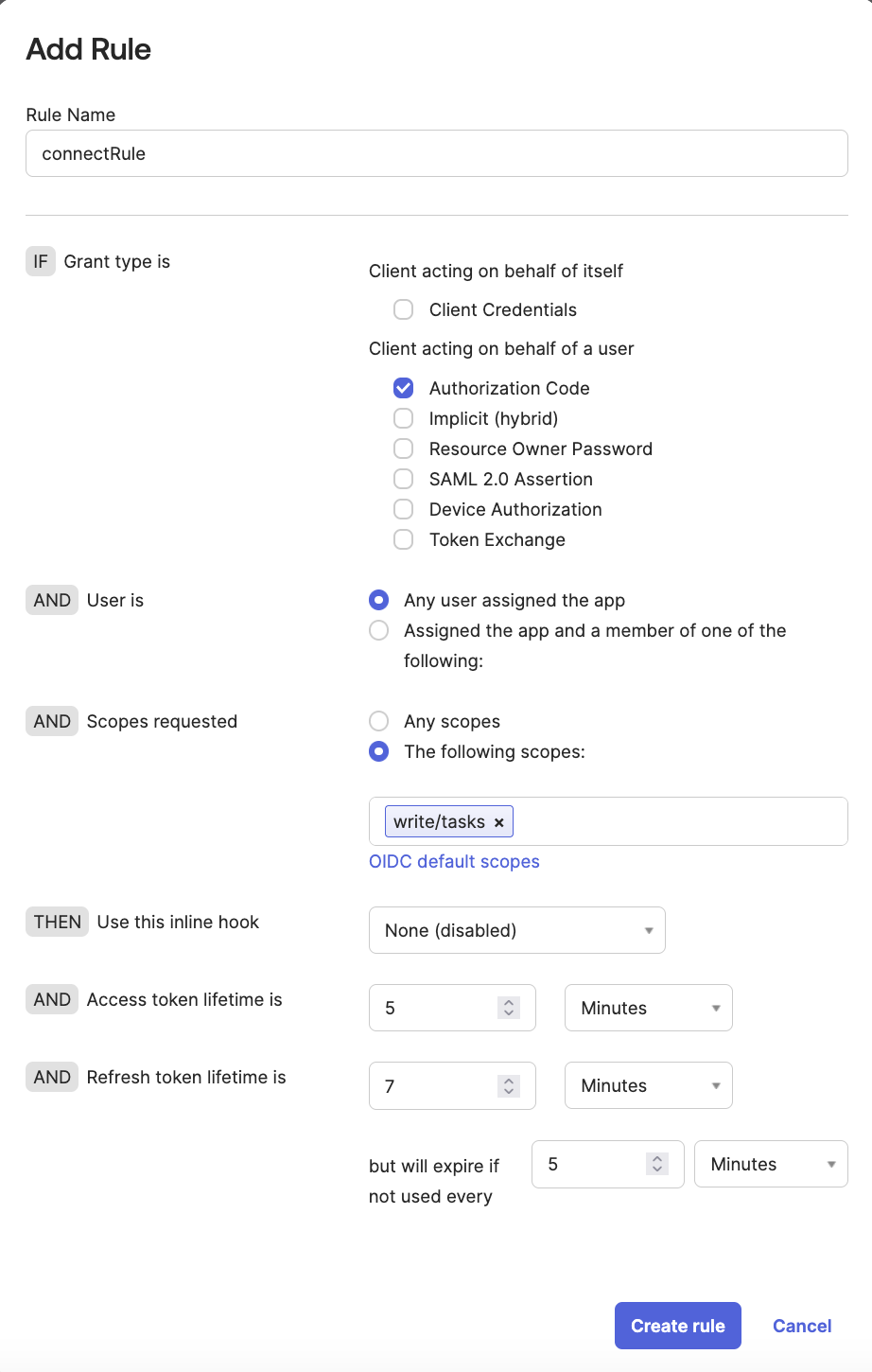Open the access token lifetime units dropdown
This screenshot has height=1372, width=872.
pyautogui.click(x=648, y=1008)
